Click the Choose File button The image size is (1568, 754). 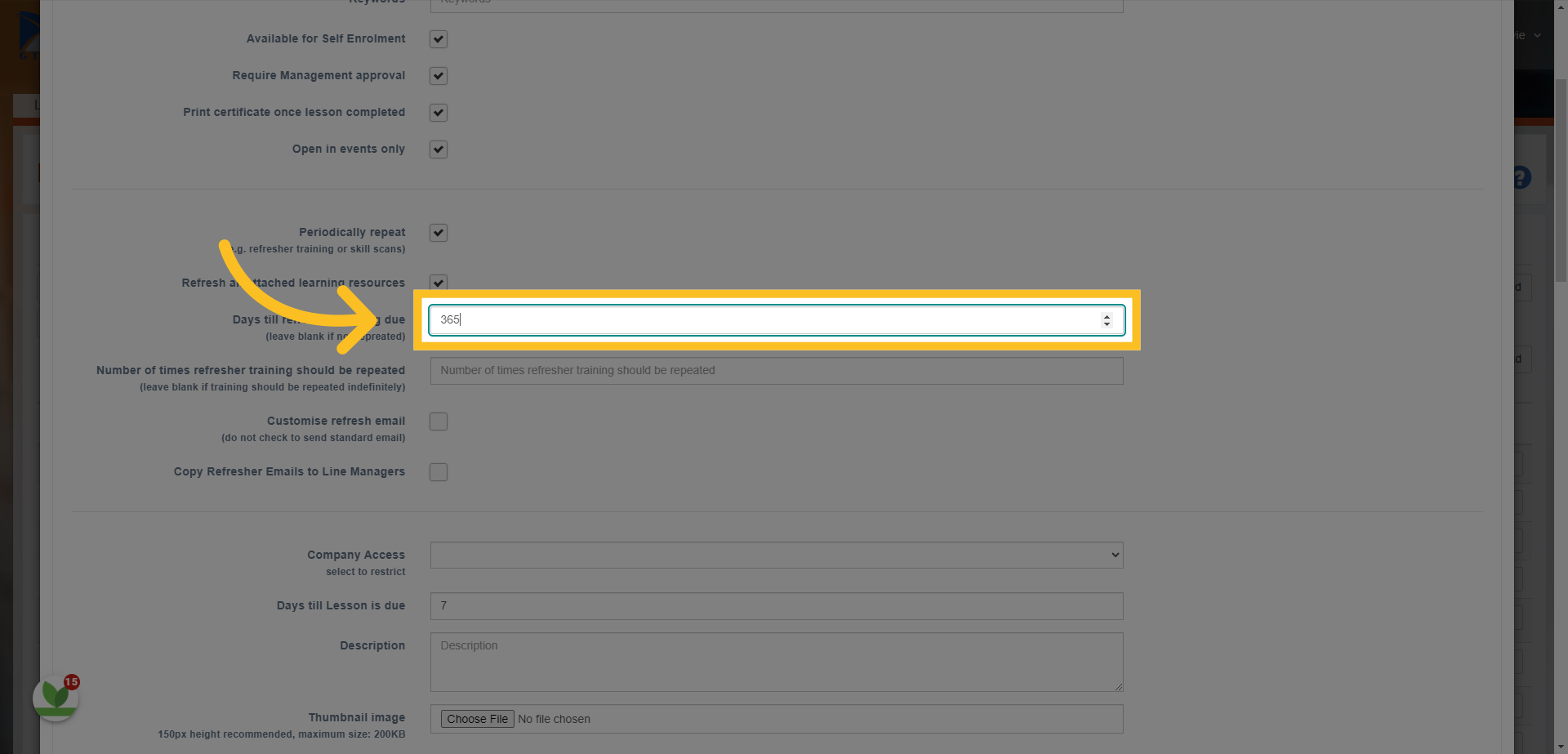[x=478, y=719]
